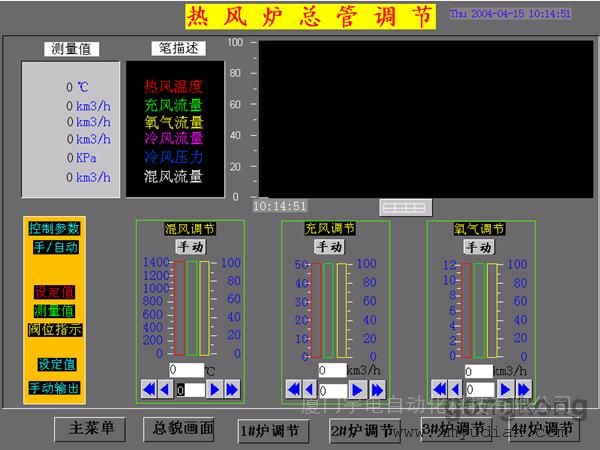Click the setpoint input field in 混风调节
Screen dimensions: 600x450
(x=186, y=370)
